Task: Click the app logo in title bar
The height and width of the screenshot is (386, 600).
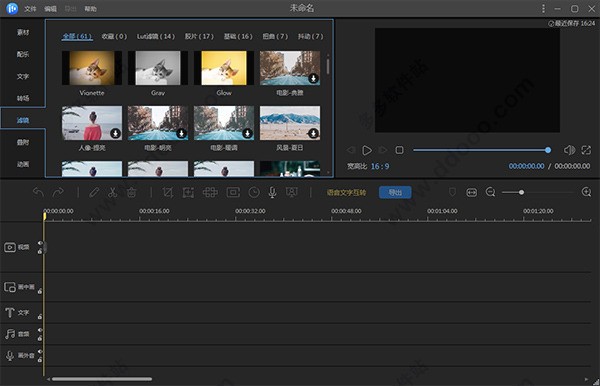Action: (x=12, y=8)
